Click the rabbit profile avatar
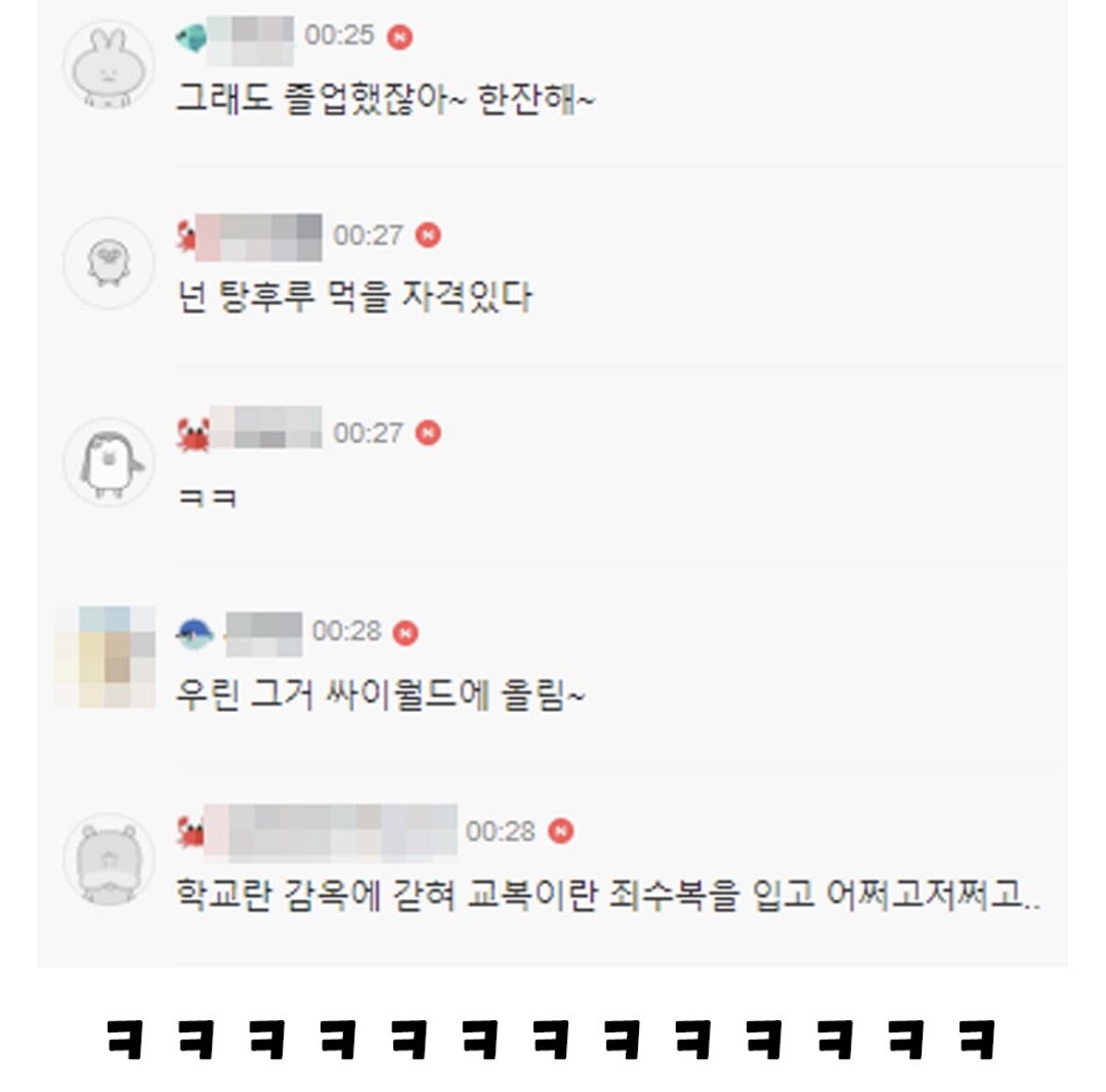 click(x=109, y=65)
